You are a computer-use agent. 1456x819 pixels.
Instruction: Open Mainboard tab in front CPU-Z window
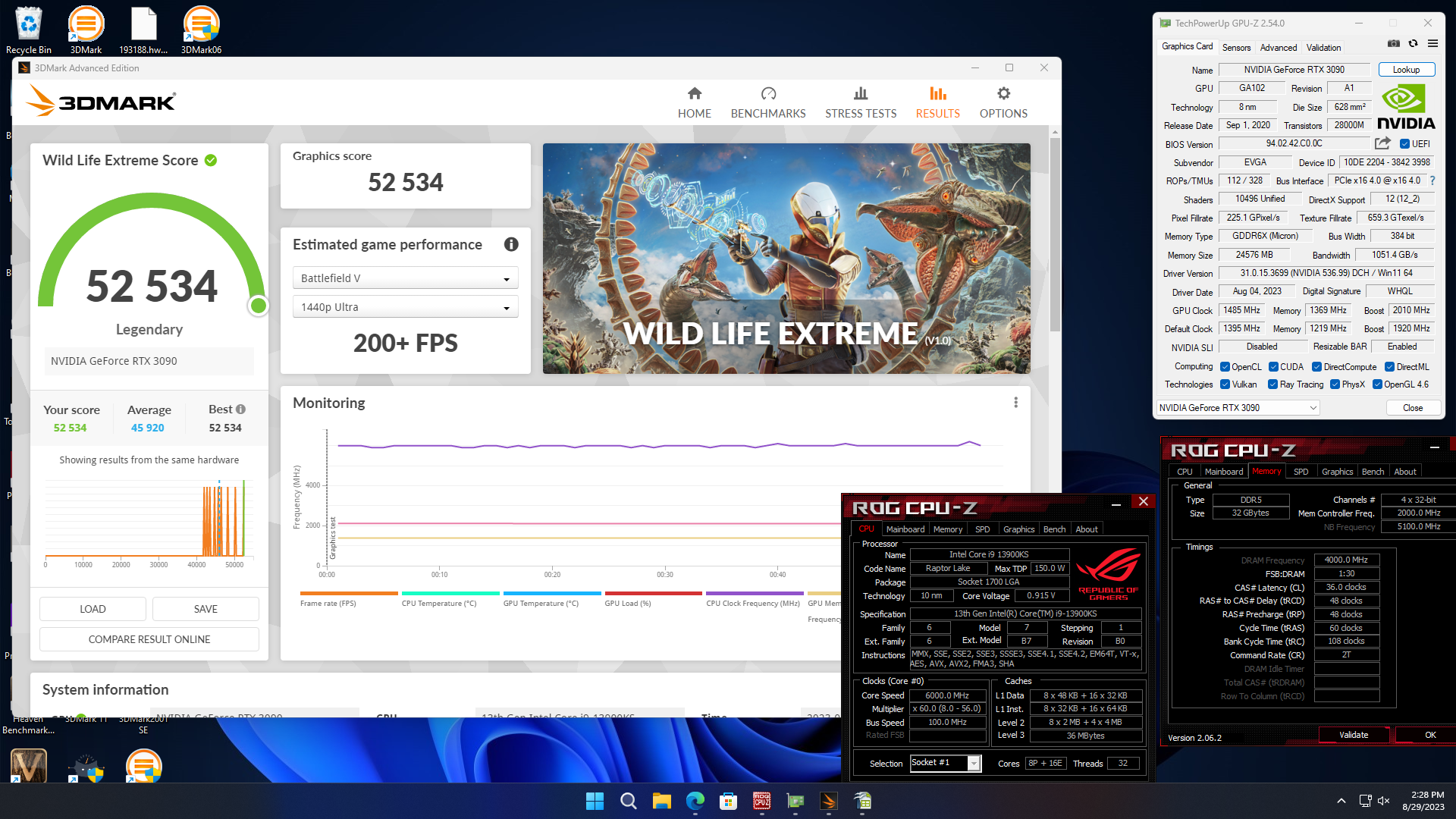905,529
